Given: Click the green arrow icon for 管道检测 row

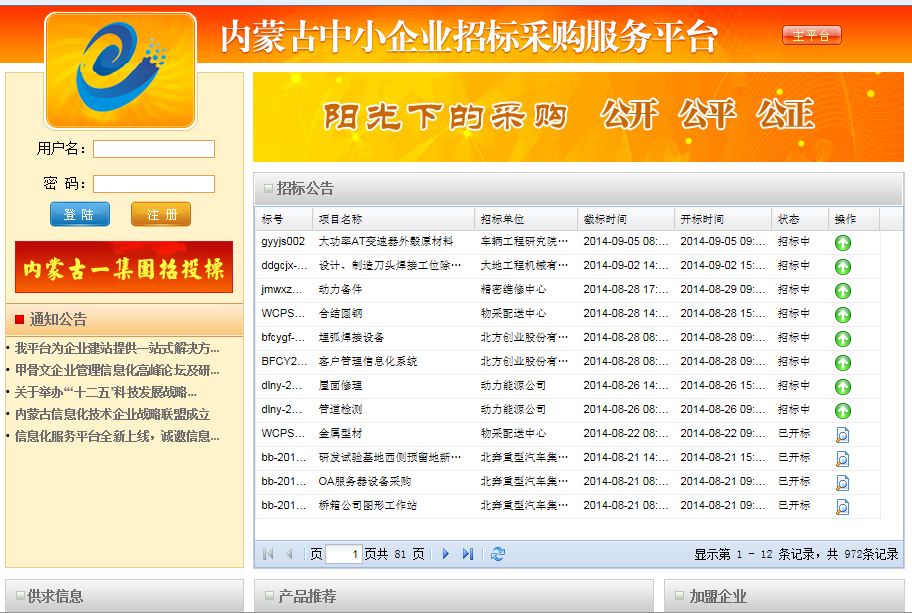Looking at the screenshot, I should click(x=843, y=410).
